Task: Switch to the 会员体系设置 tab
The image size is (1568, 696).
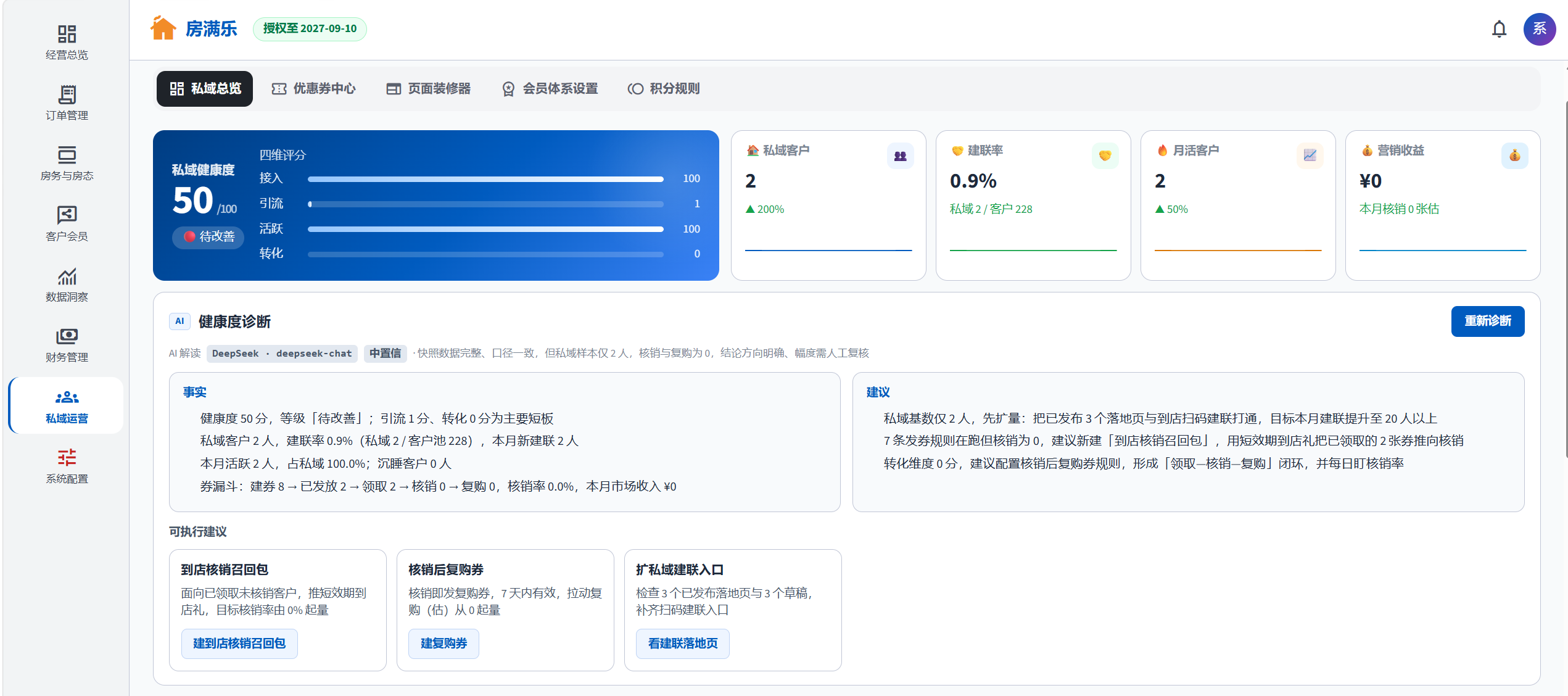Action: (x=550, y=89)
